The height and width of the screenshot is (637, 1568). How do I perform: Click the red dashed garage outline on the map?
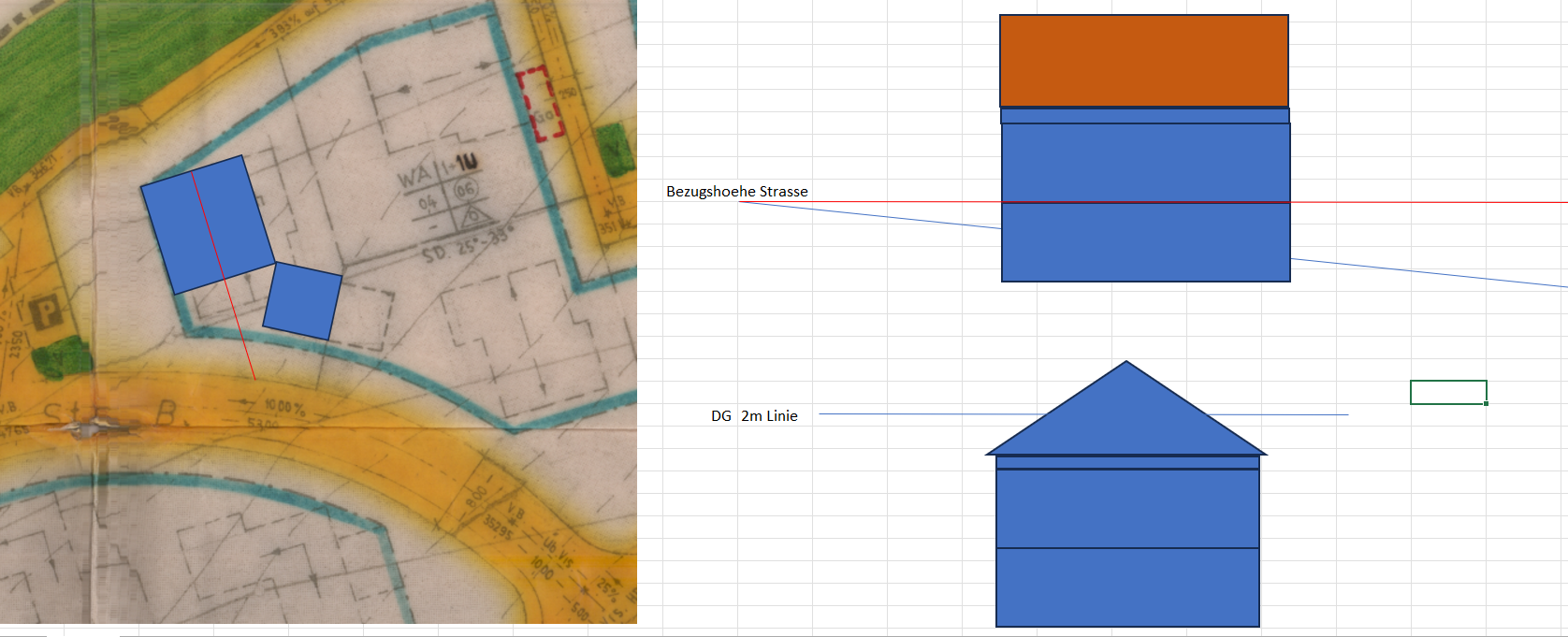click(541, 104)
